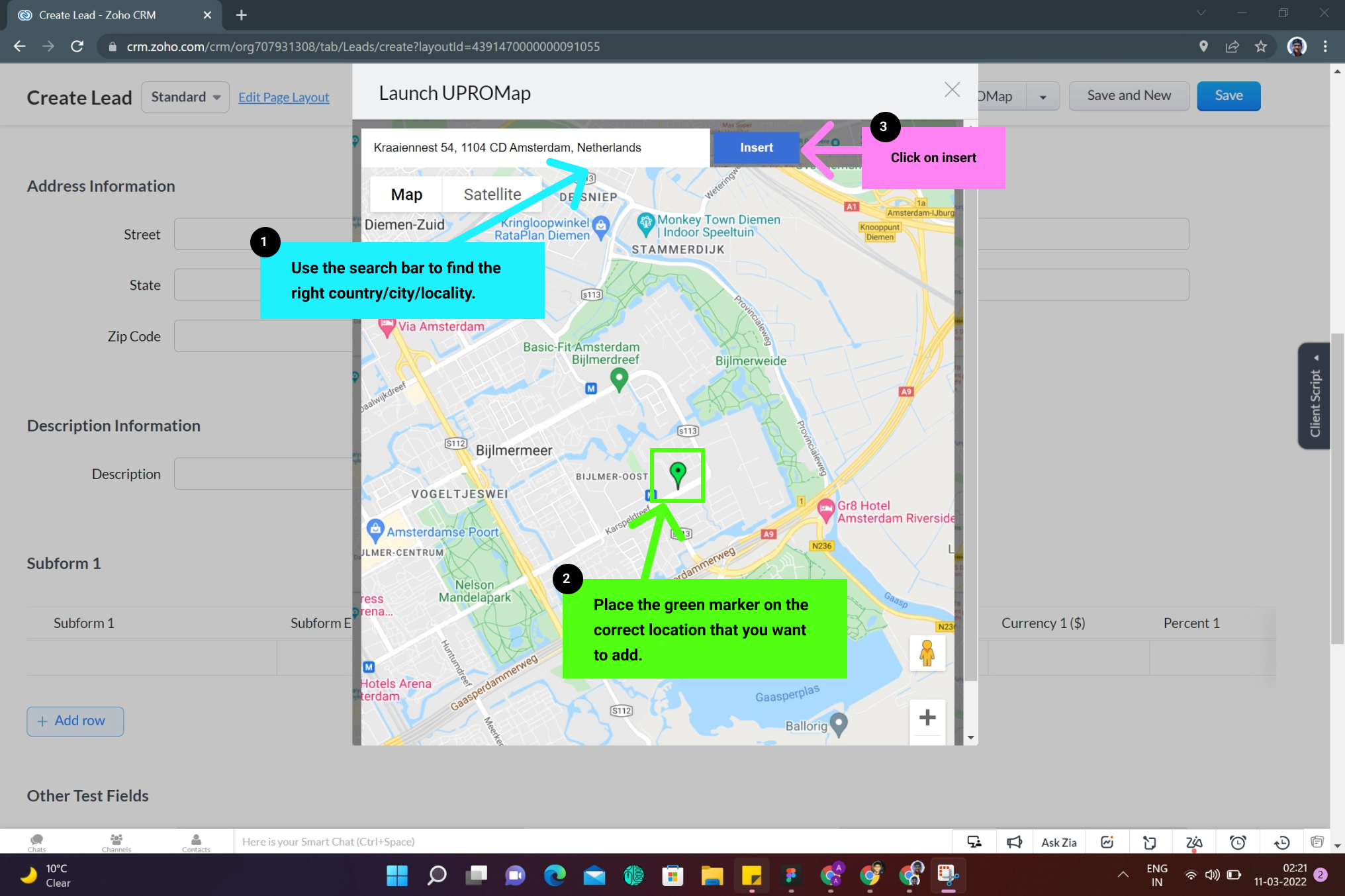Drop the Street View pegman onto the map

click(x=927, y=653)
